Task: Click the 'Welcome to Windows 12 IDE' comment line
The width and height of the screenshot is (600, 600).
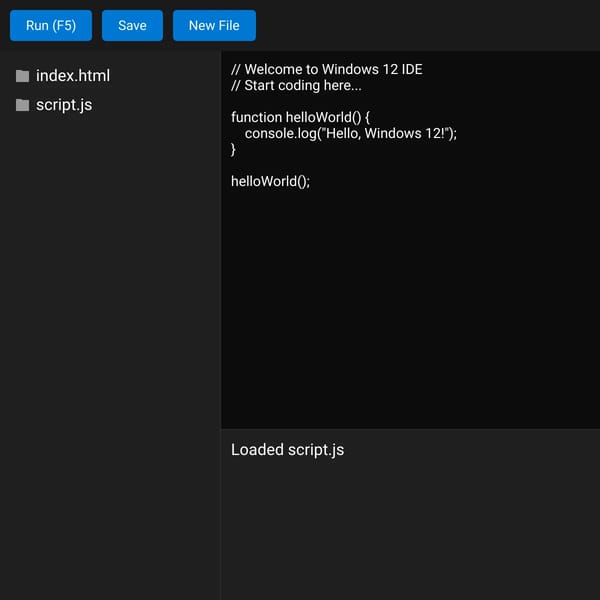Action: [327, 69]
